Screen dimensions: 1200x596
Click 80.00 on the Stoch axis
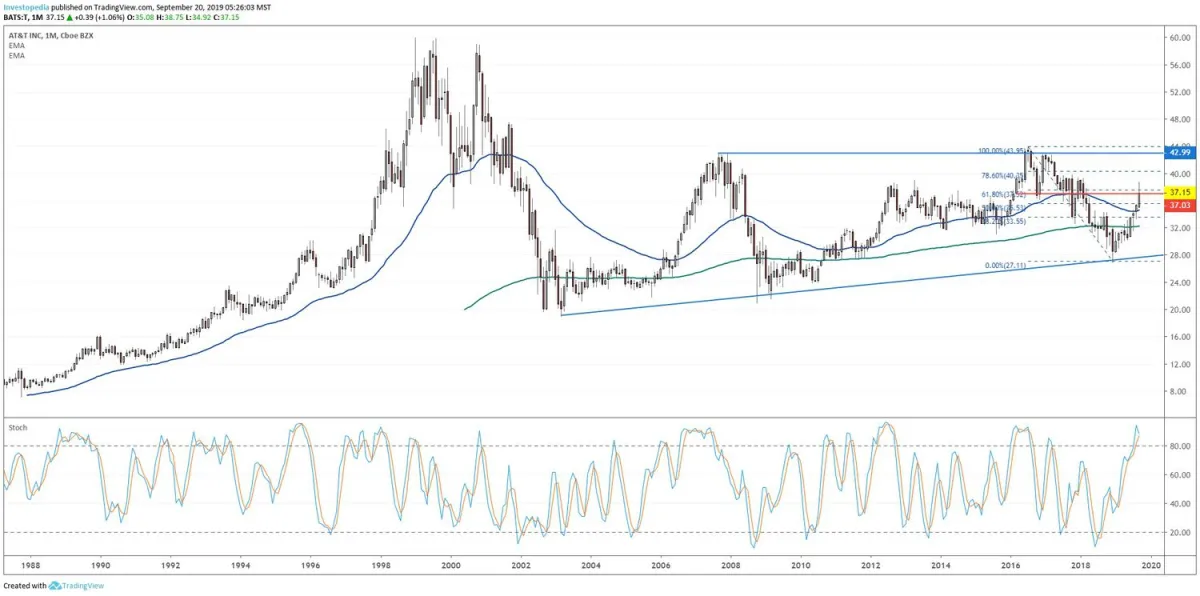point(1178,446)
